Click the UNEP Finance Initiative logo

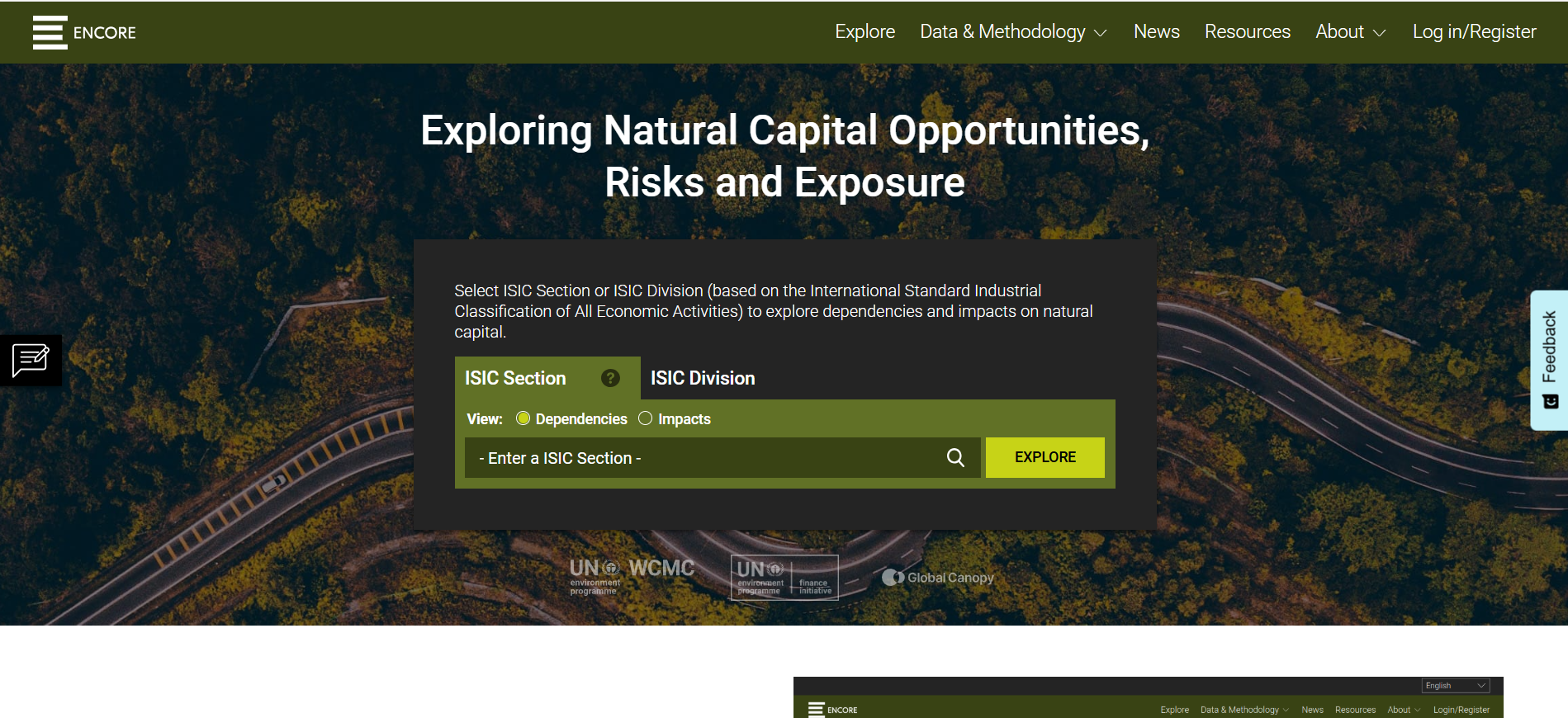(x=784, y=577)
